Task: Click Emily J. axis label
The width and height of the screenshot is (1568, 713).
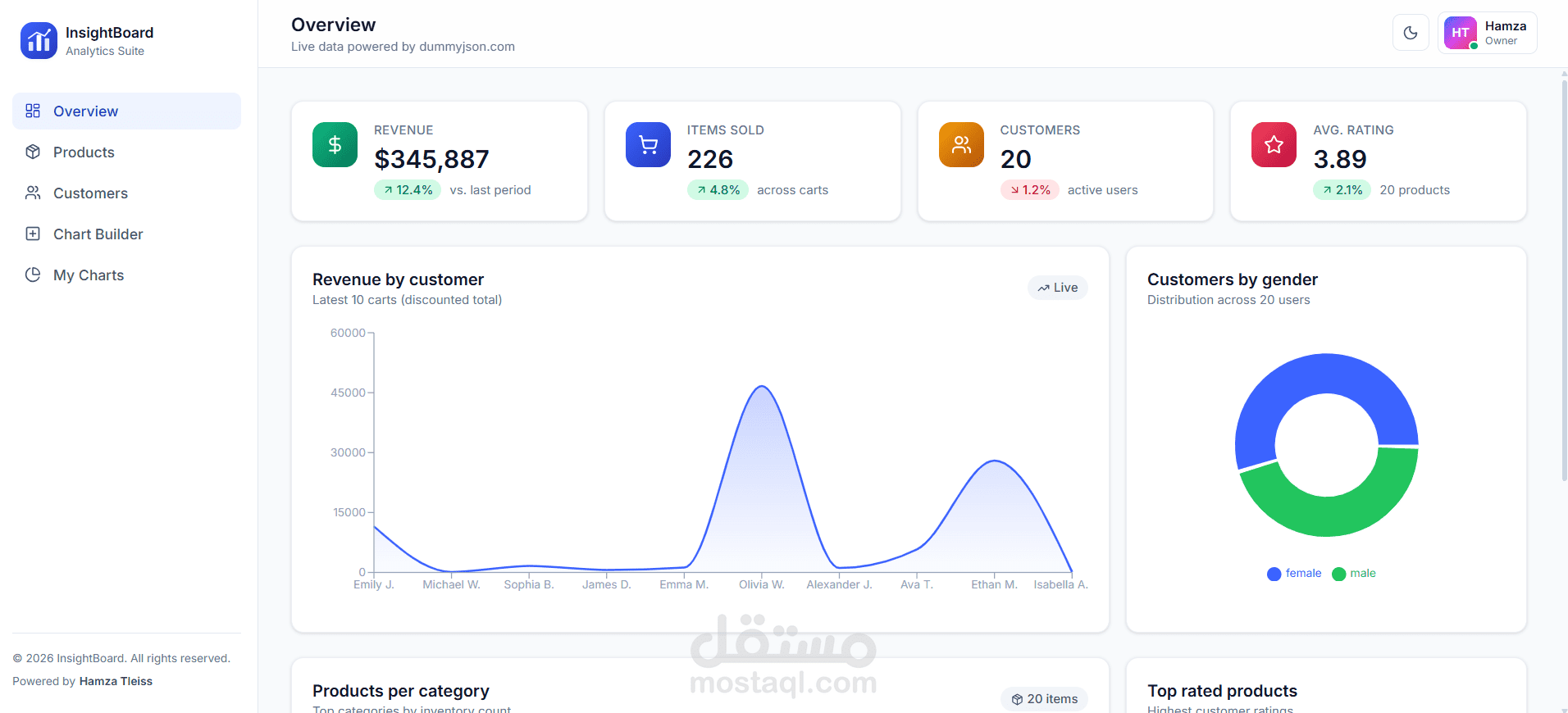Action: coord(374,584)
